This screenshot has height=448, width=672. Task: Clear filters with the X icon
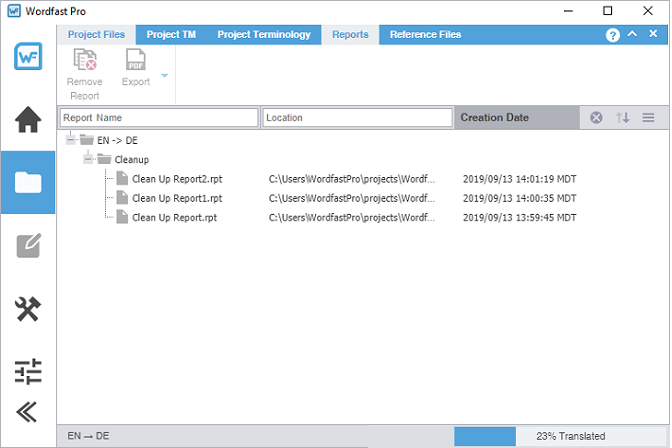click(596, 118)
